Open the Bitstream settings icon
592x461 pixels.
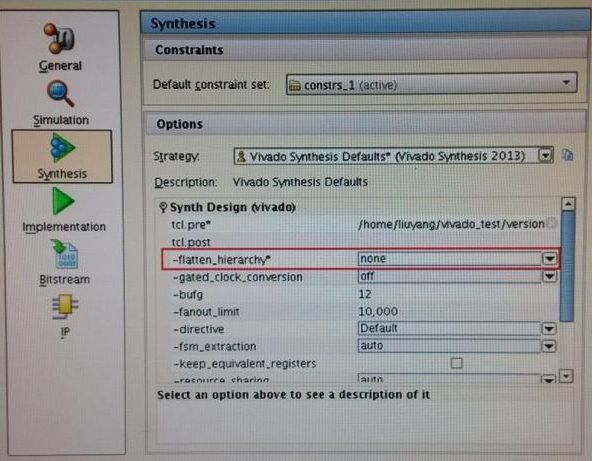pyautogui.click(x=65, y=254)
